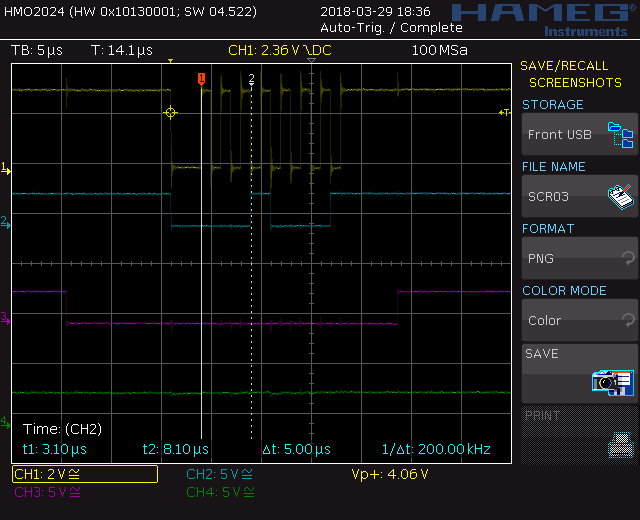
Task: Edit file name via notepad icon
Action: click(620, 197)
